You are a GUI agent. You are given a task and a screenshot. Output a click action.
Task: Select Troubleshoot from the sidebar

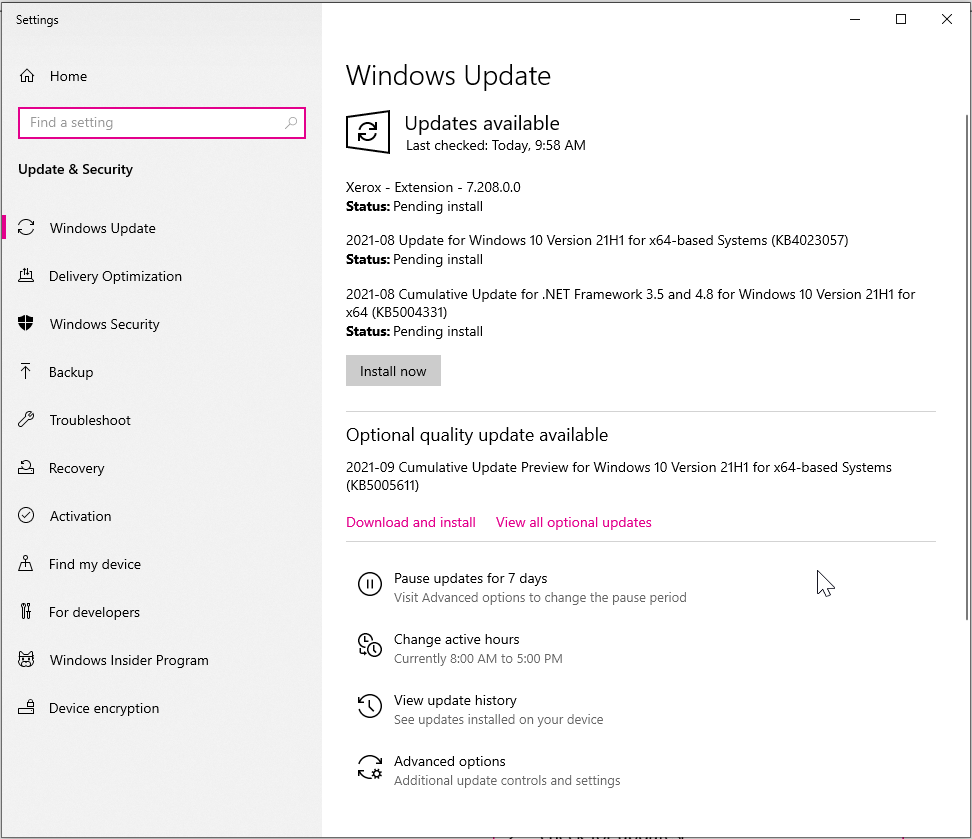coord(90,420)
